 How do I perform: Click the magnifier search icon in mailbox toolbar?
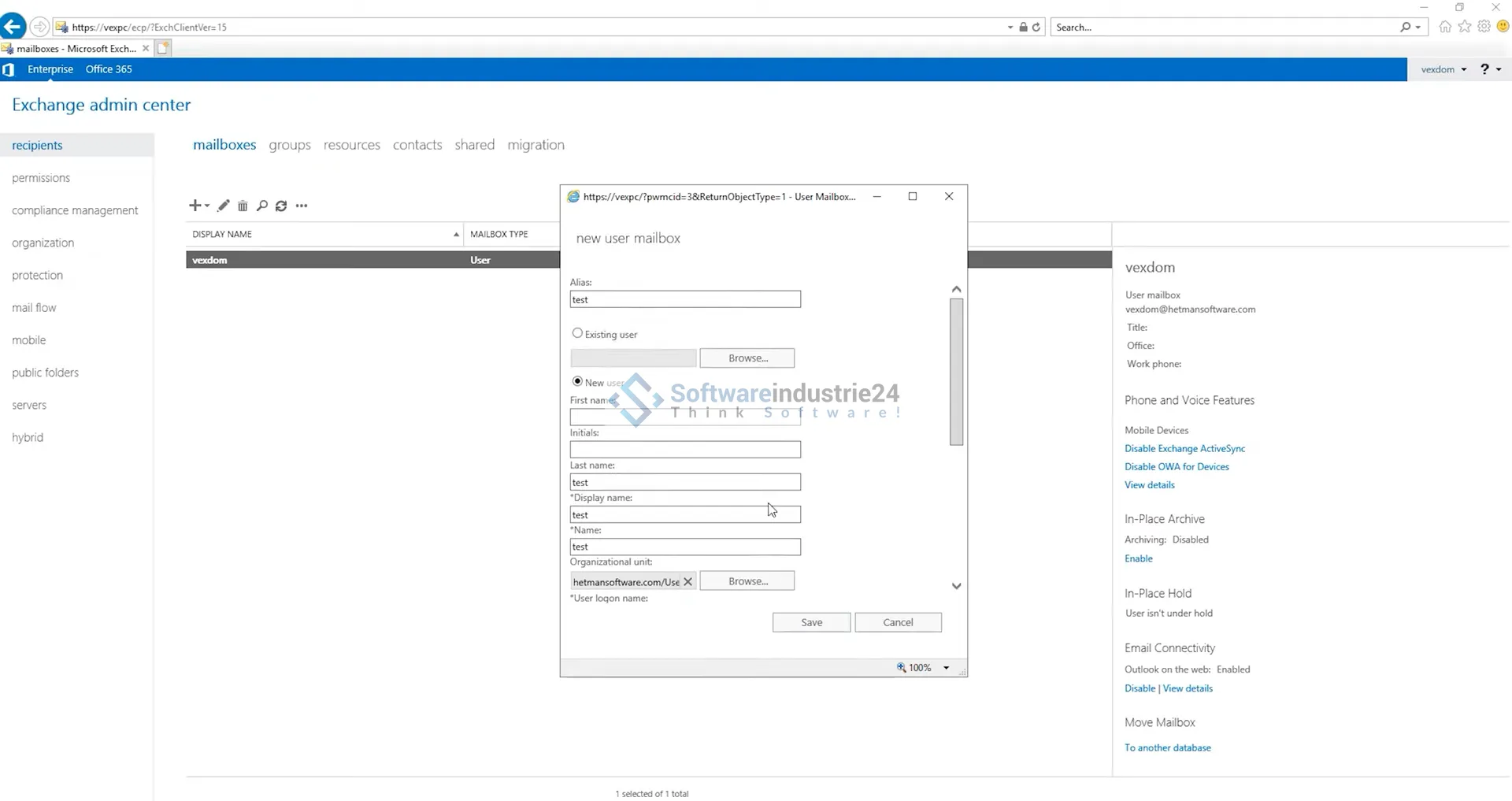click(262, 206)
